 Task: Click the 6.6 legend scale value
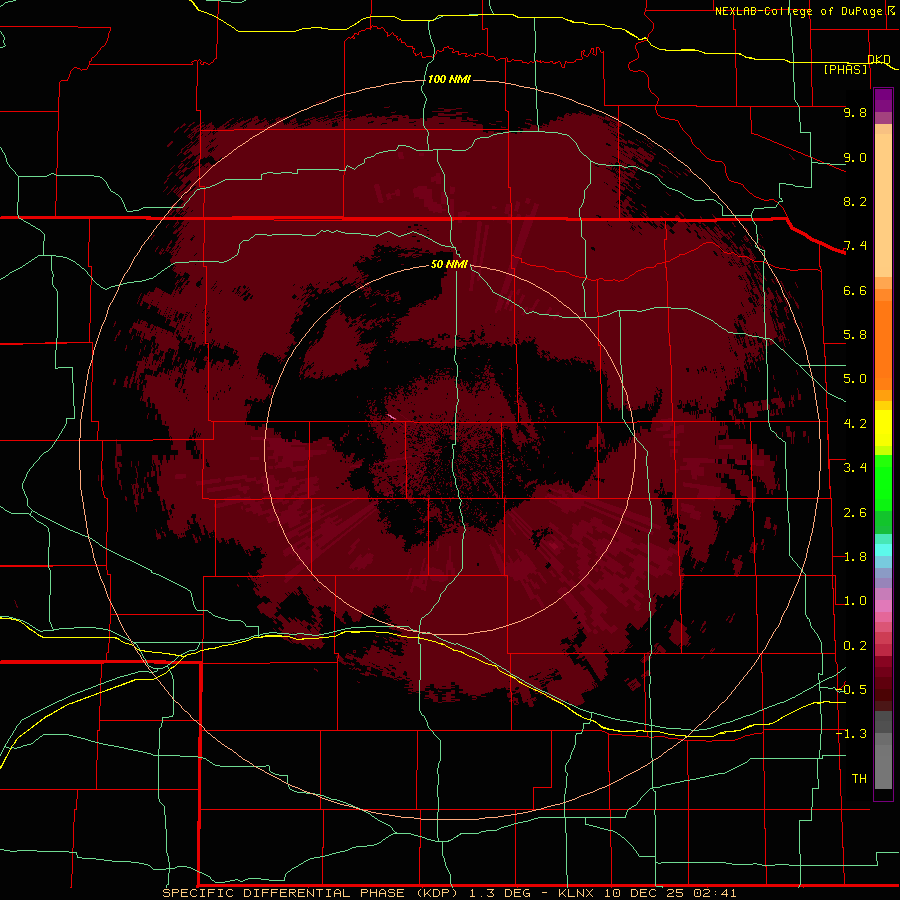click(855, 290)
